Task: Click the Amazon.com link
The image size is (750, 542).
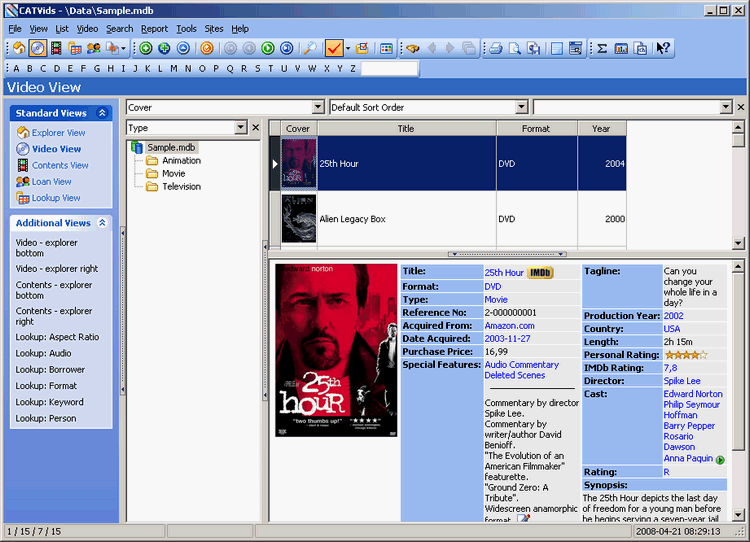Action: click(x=509, y=325)
